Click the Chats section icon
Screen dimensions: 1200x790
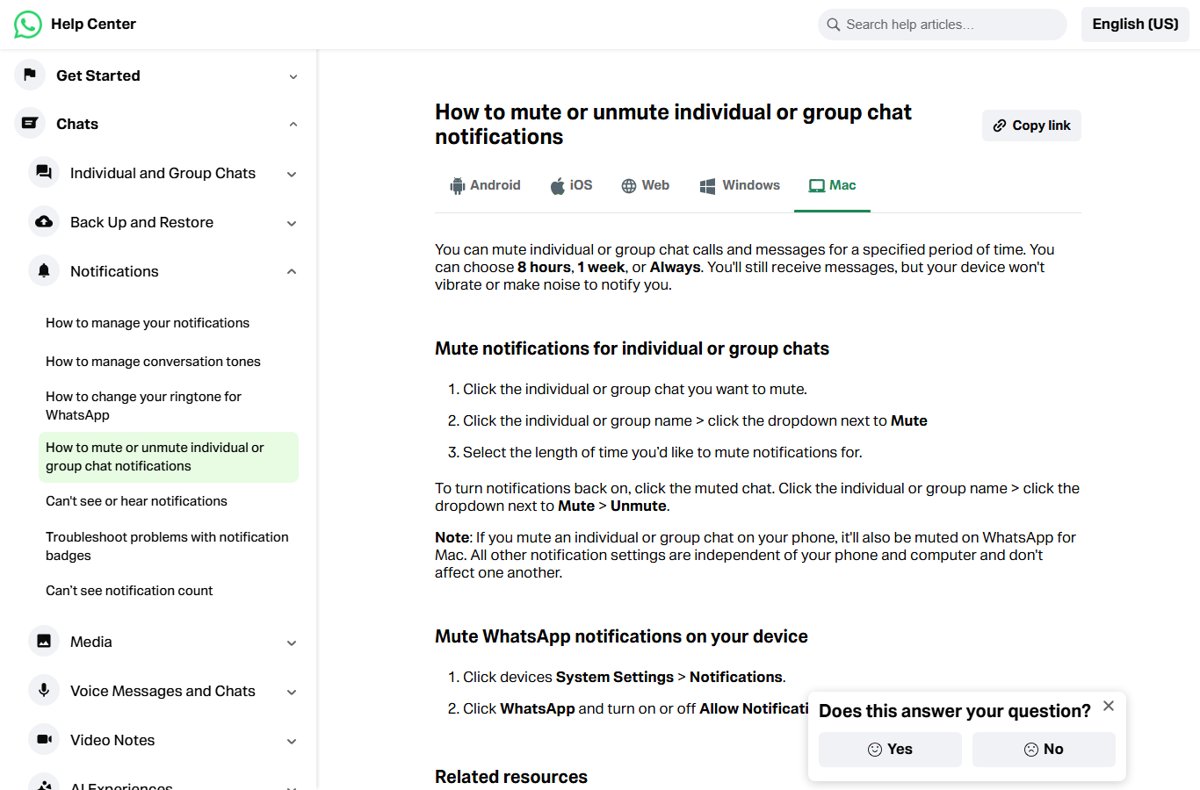(30, 123)
